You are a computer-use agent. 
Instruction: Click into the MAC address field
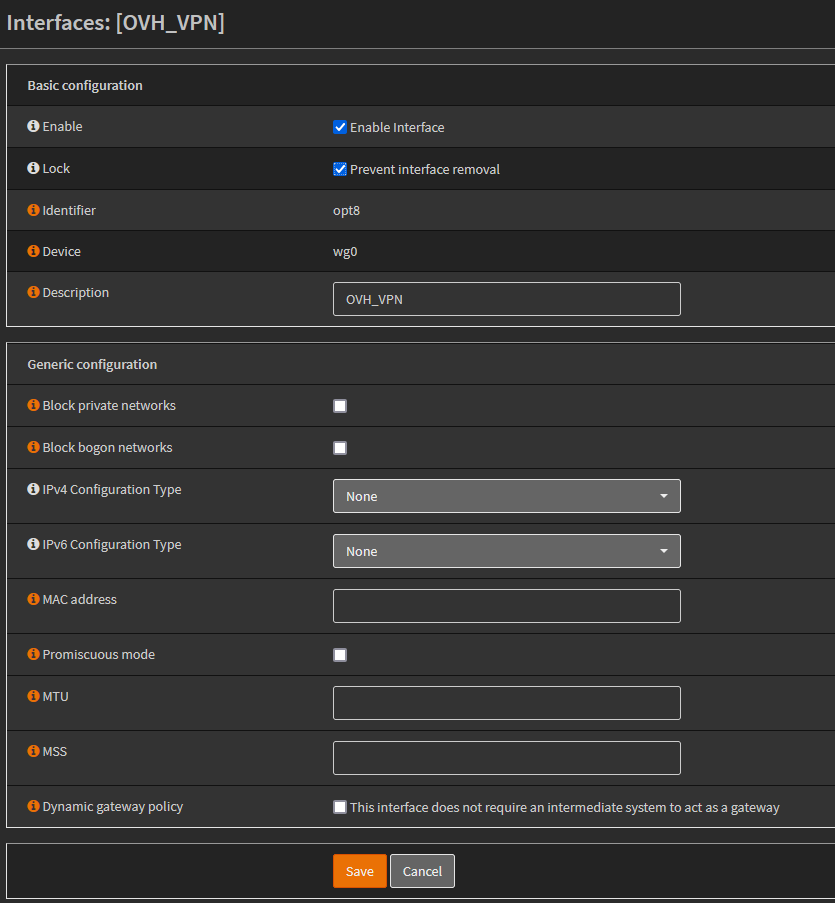[506, 606]
